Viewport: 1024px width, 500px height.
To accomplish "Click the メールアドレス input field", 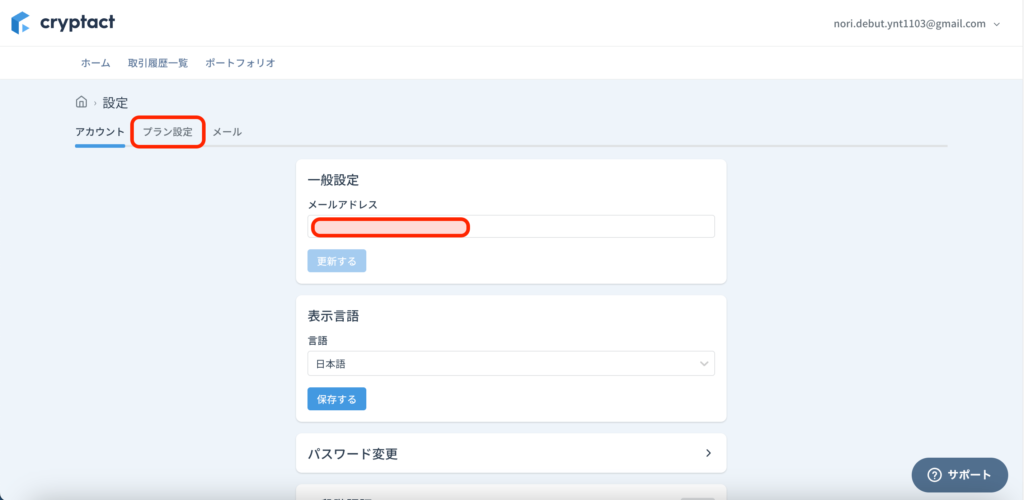I will (511, 227).
